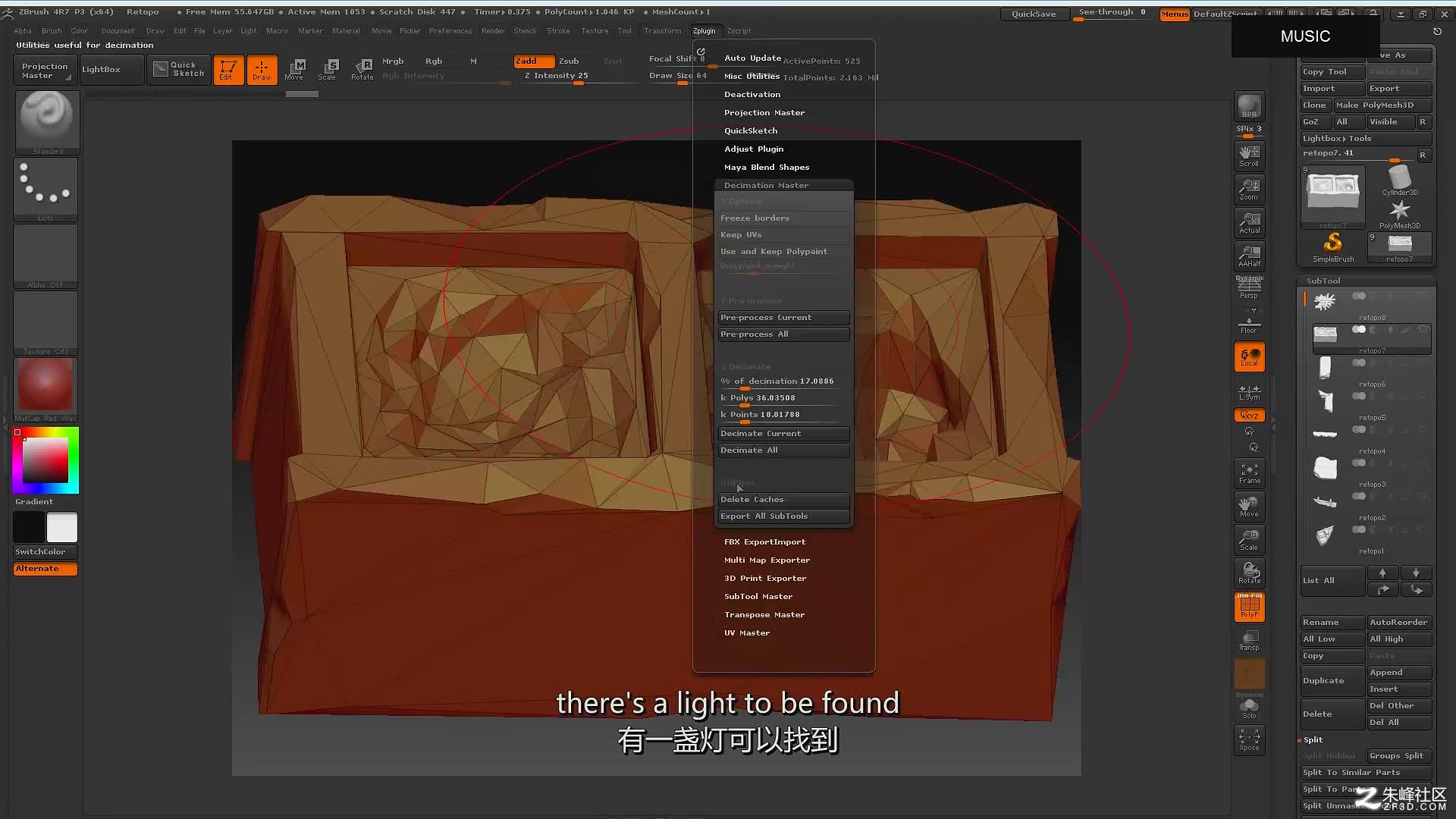Toggle the Floor grid
This screenshot has height=819, width=1456.
point(1249,323)
